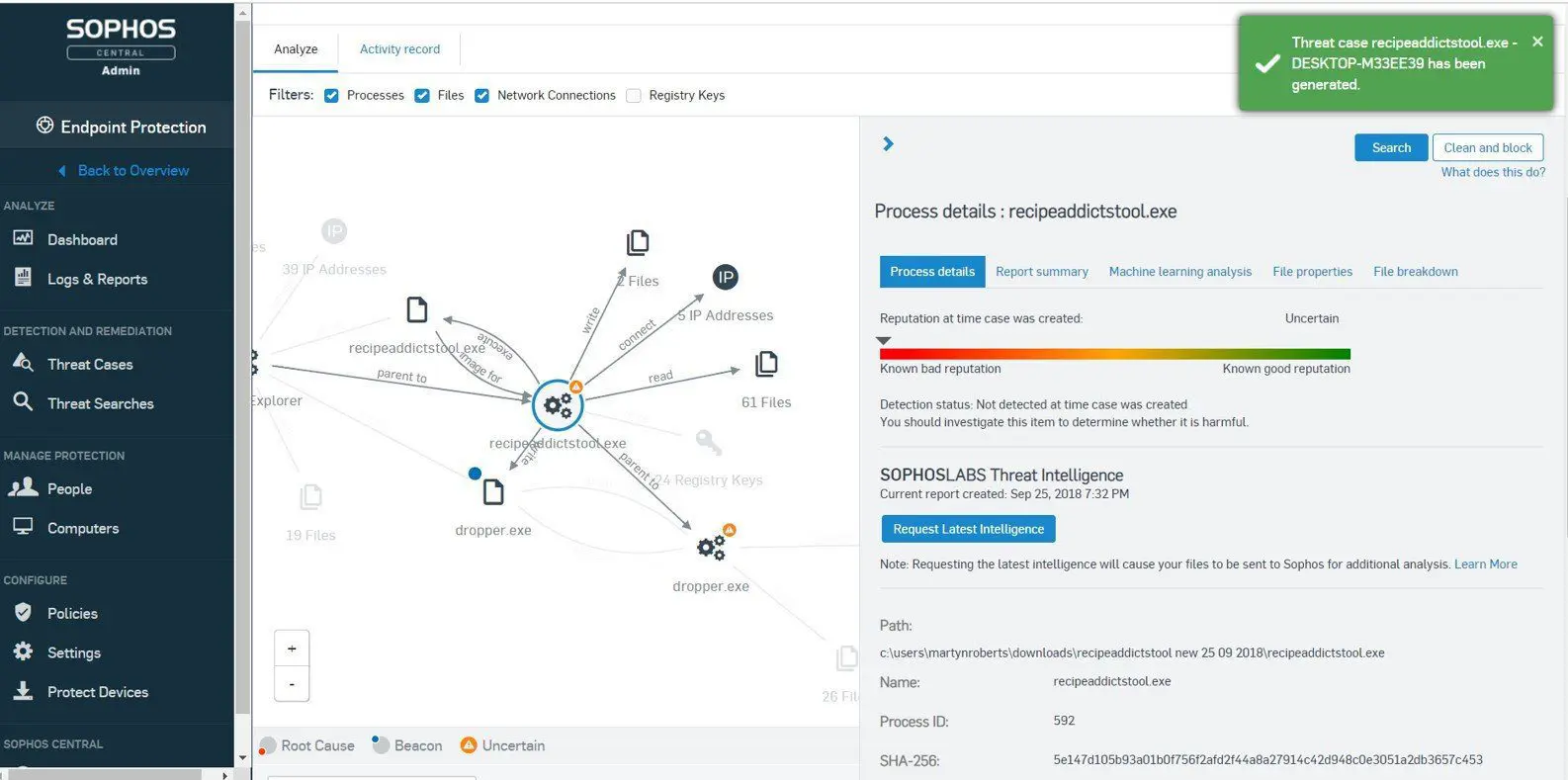Open the Learn More link
Viewport: 1568px width, 780px height.
(1485, 564)
